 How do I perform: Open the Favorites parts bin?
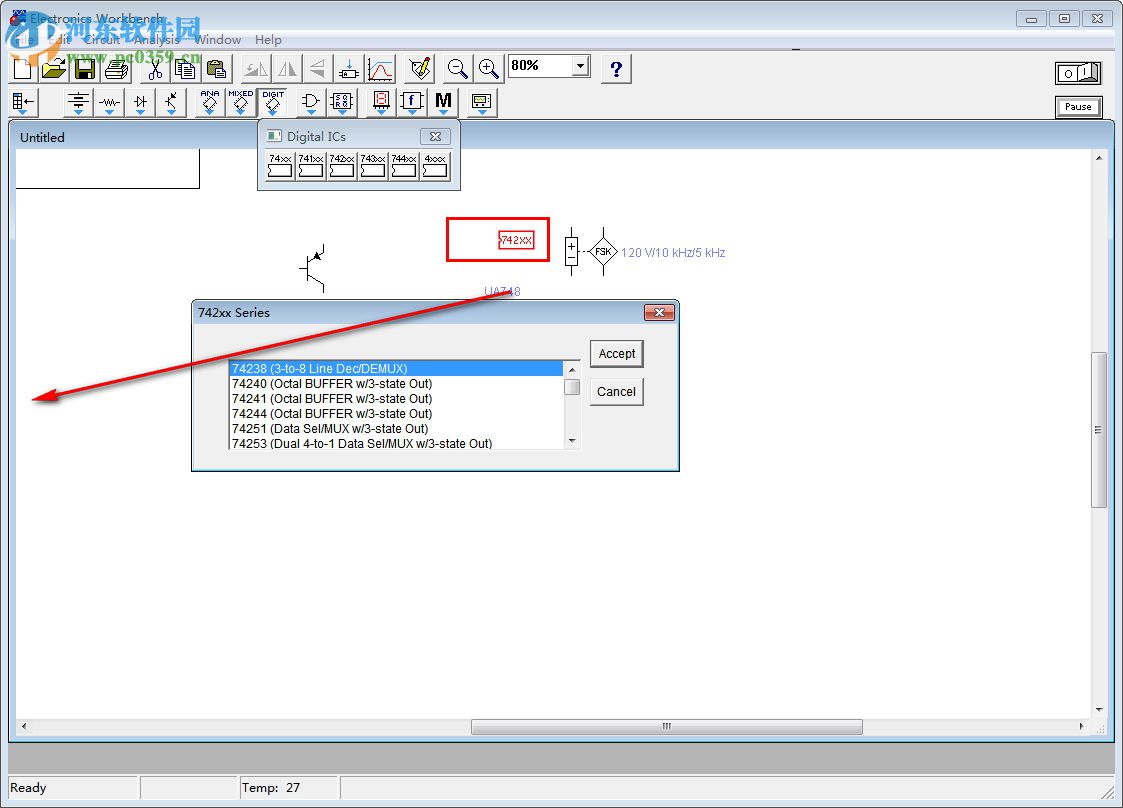click(x=24, y=102)
